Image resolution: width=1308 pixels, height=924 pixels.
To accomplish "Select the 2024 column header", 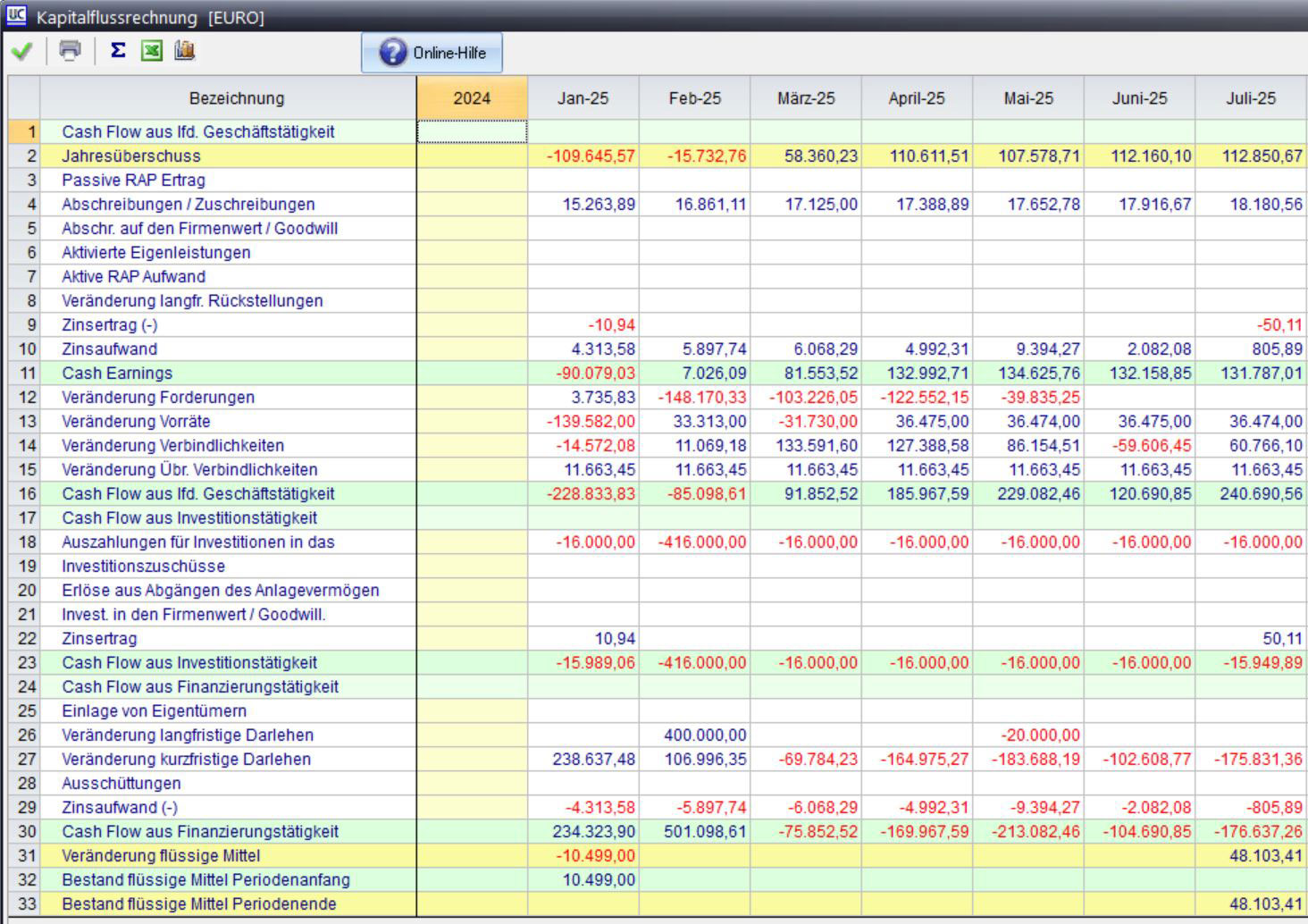I will pyautogui.click(x=472, y=98).
